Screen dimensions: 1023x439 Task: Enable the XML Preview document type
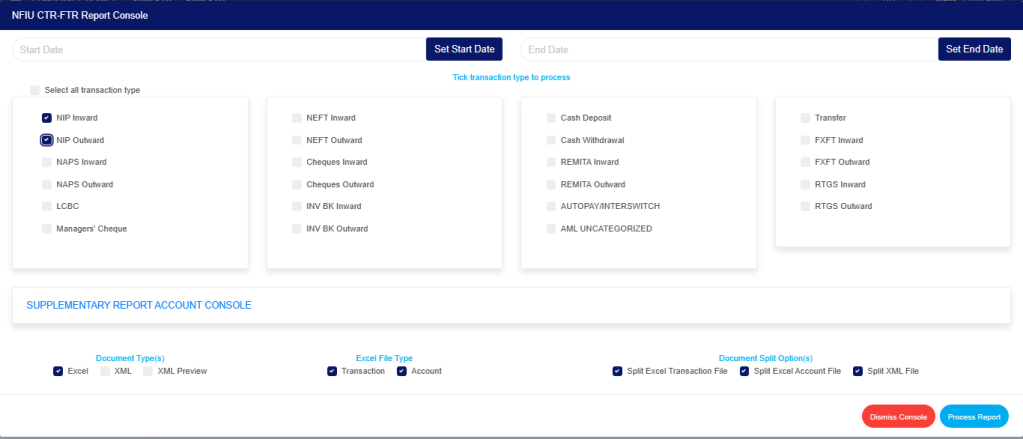coord(148,371)
